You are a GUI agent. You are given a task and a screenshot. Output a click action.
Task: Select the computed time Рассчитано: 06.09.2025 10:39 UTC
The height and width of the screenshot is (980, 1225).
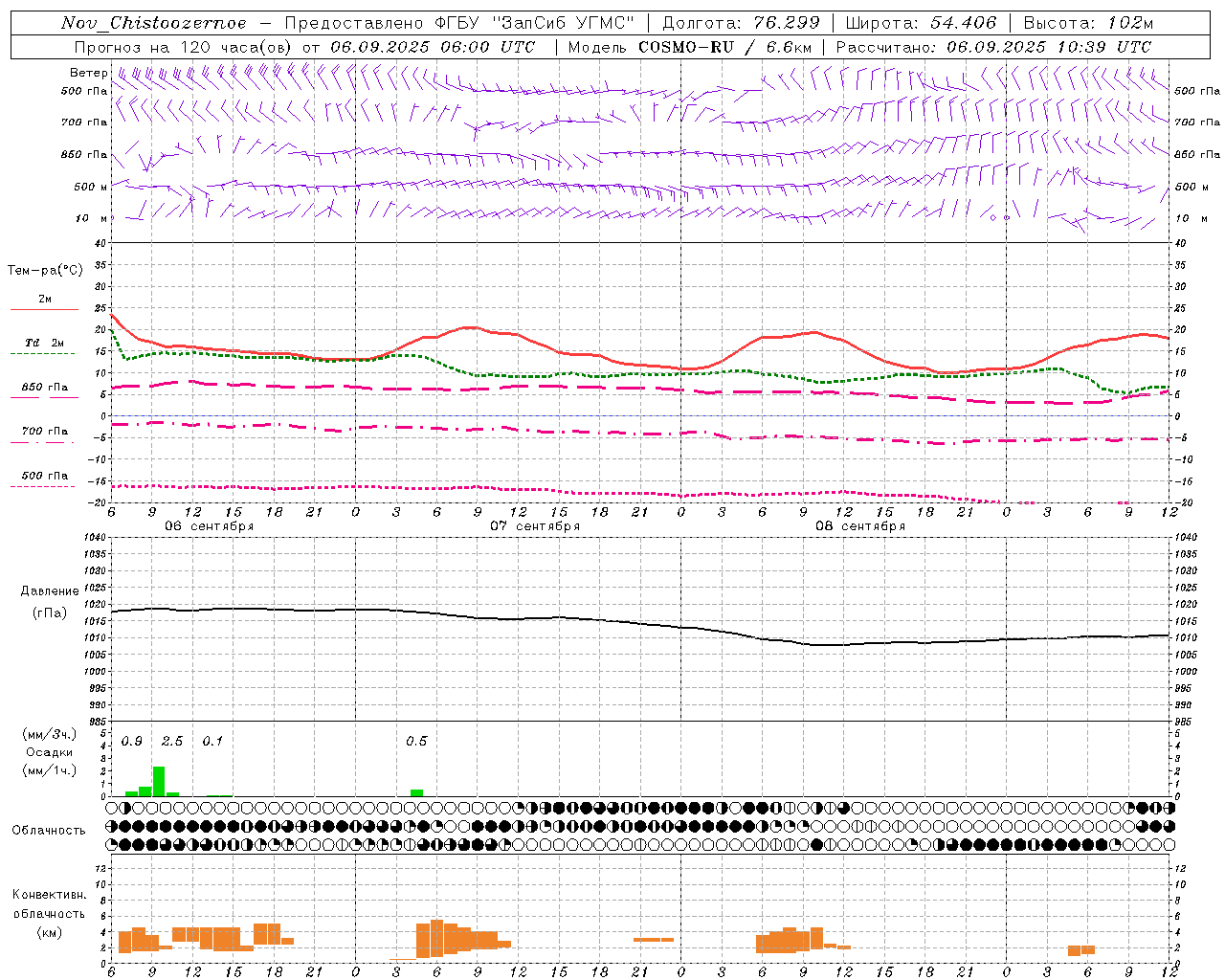993,47
